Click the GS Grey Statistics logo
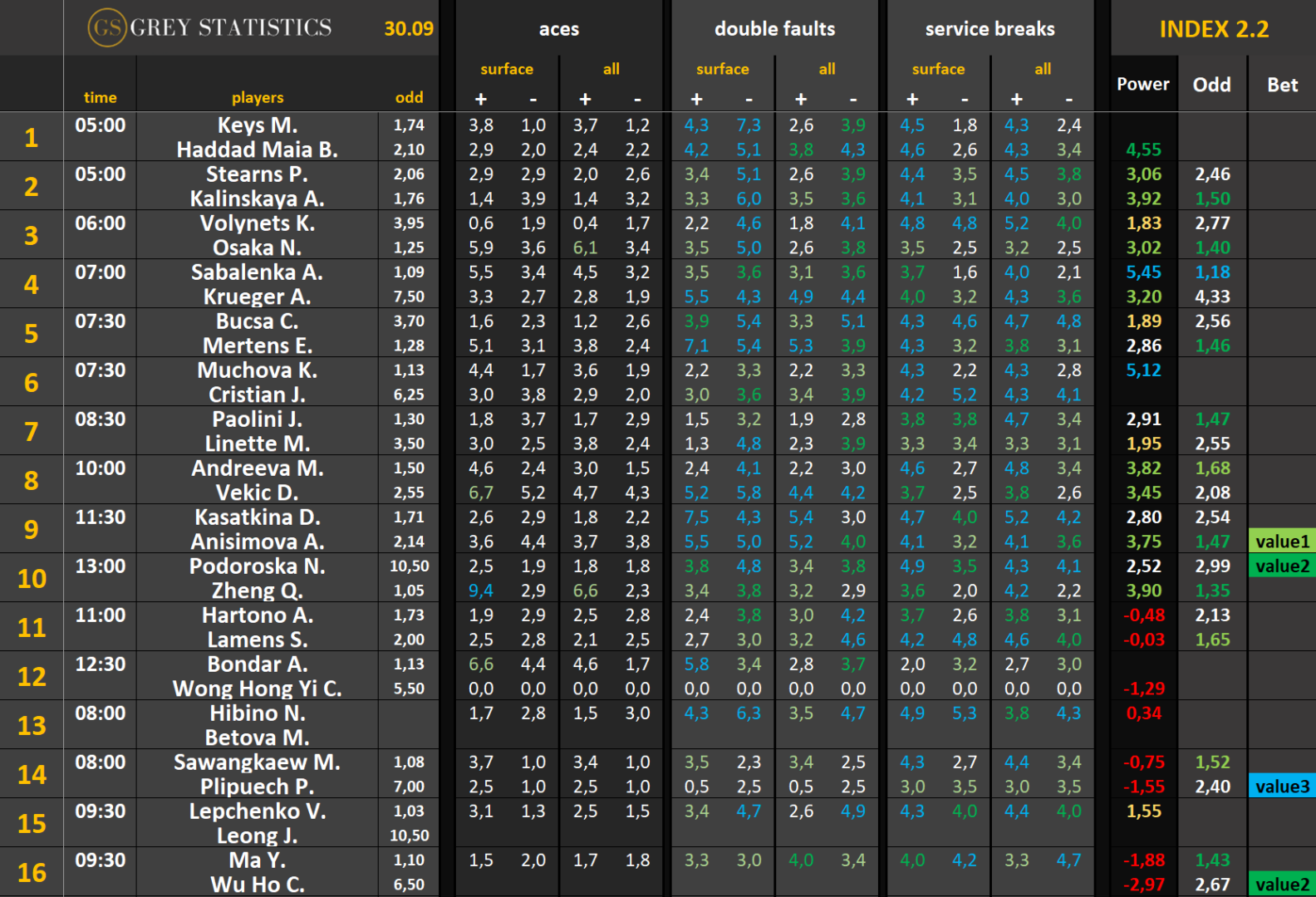 [210, 27]
